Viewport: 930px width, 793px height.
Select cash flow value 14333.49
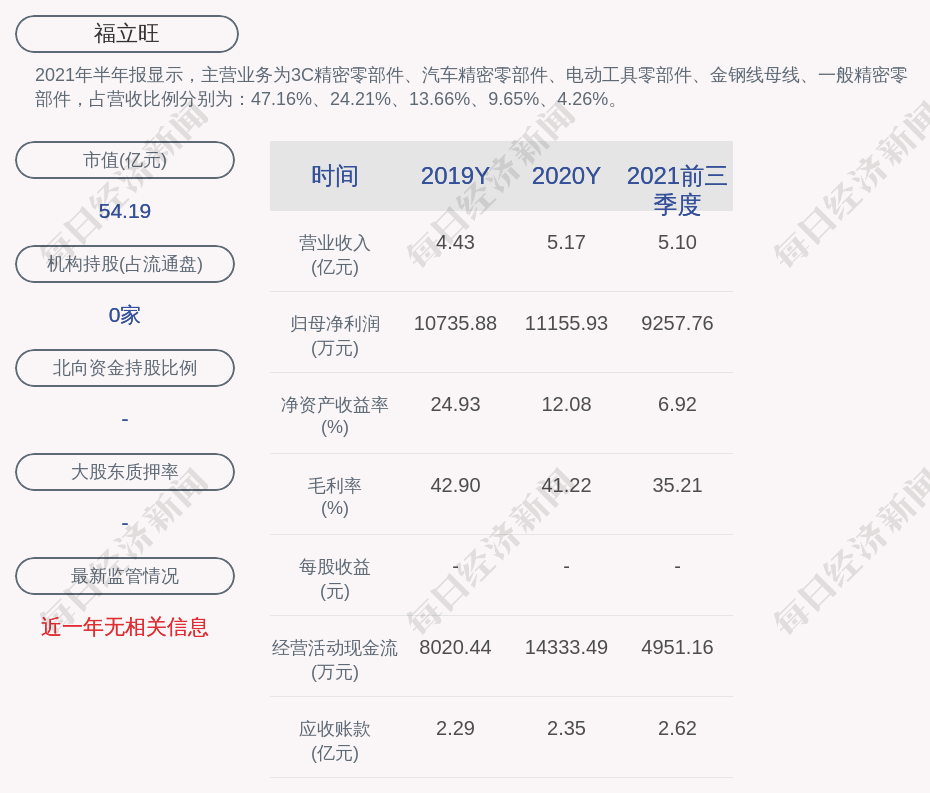point(566,647)
